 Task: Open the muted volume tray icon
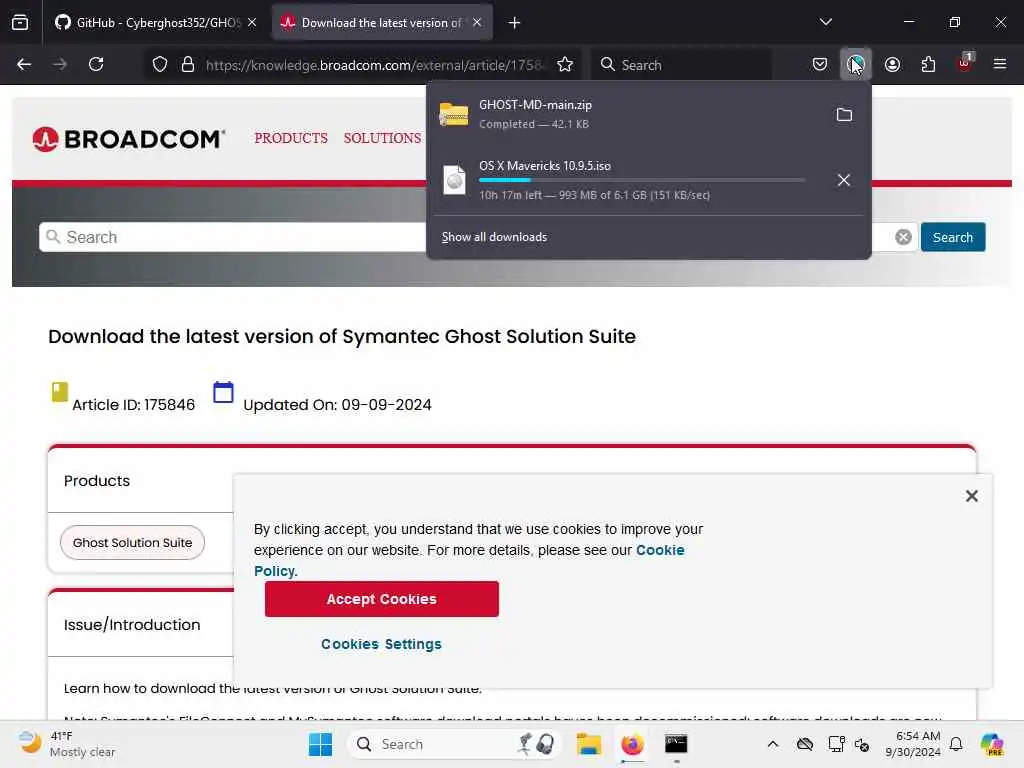pos(862,744)
